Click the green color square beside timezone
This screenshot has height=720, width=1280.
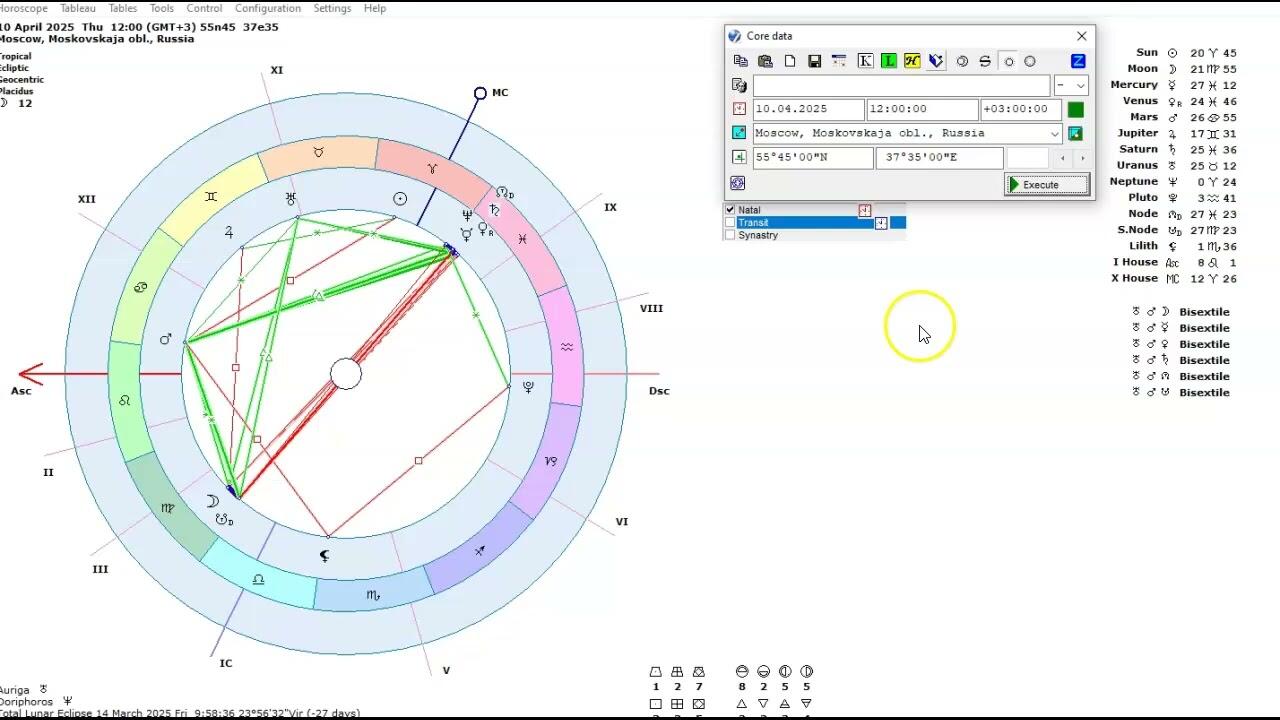click(1075, 110)
